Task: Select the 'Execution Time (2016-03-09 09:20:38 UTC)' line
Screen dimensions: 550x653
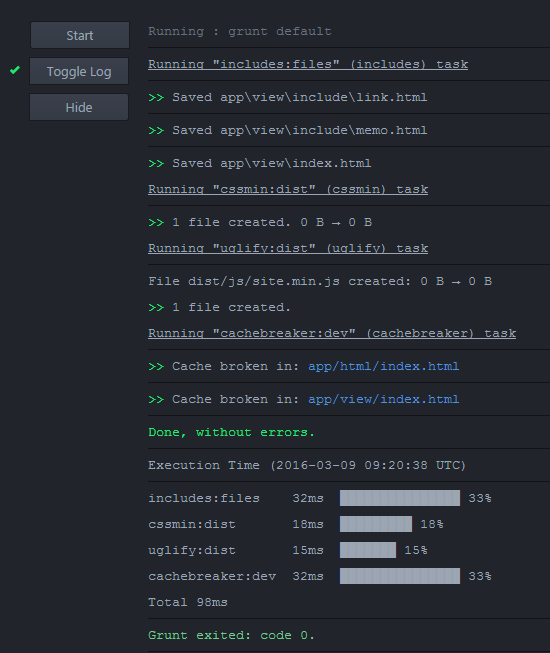Action: pyautogui.click(x=307, y=465)
